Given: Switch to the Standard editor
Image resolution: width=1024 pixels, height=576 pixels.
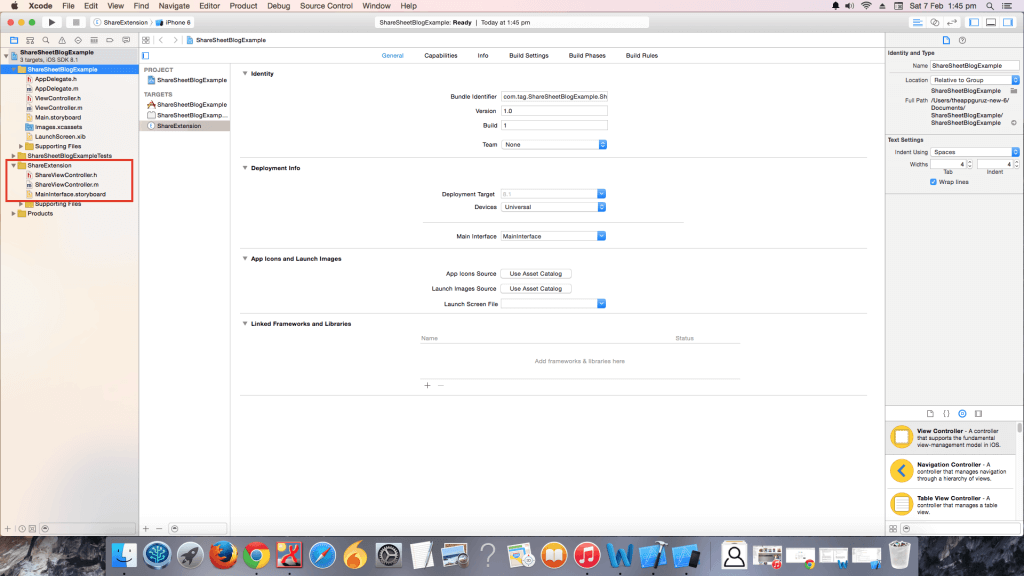Looking at the screenshot, I should 918,22.
